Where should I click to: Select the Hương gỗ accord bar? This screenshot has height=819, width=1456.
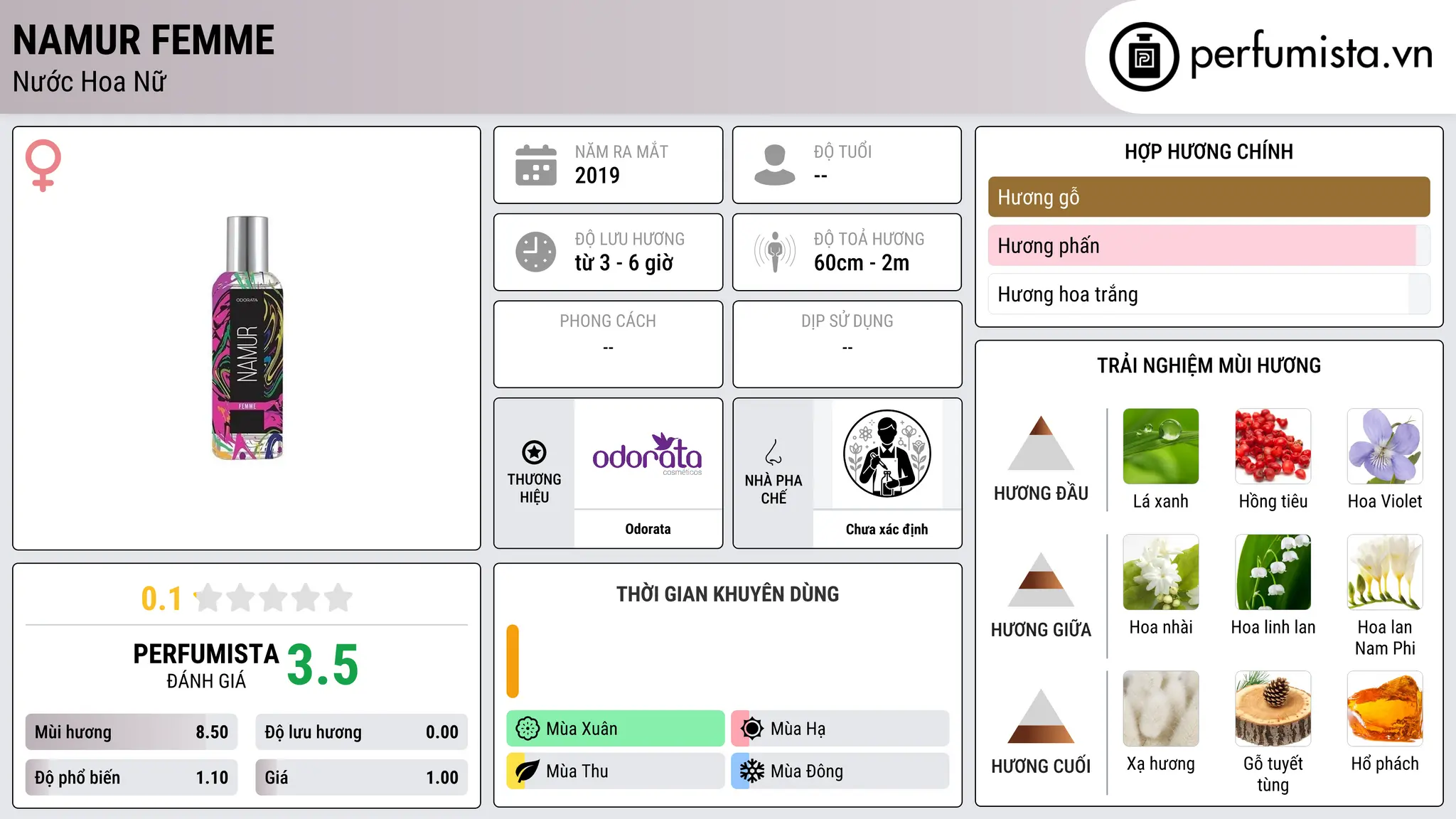coord(1209,197)
